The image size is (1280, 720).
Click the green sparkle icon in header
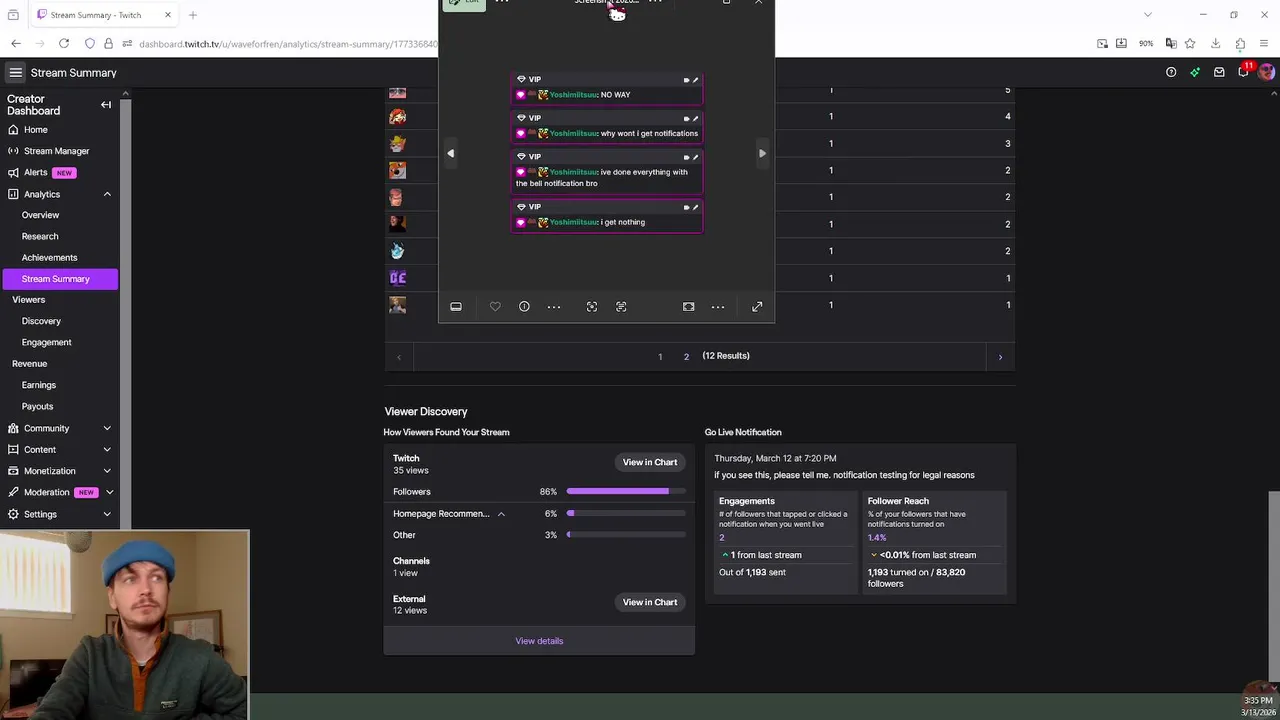(1195, 72)
